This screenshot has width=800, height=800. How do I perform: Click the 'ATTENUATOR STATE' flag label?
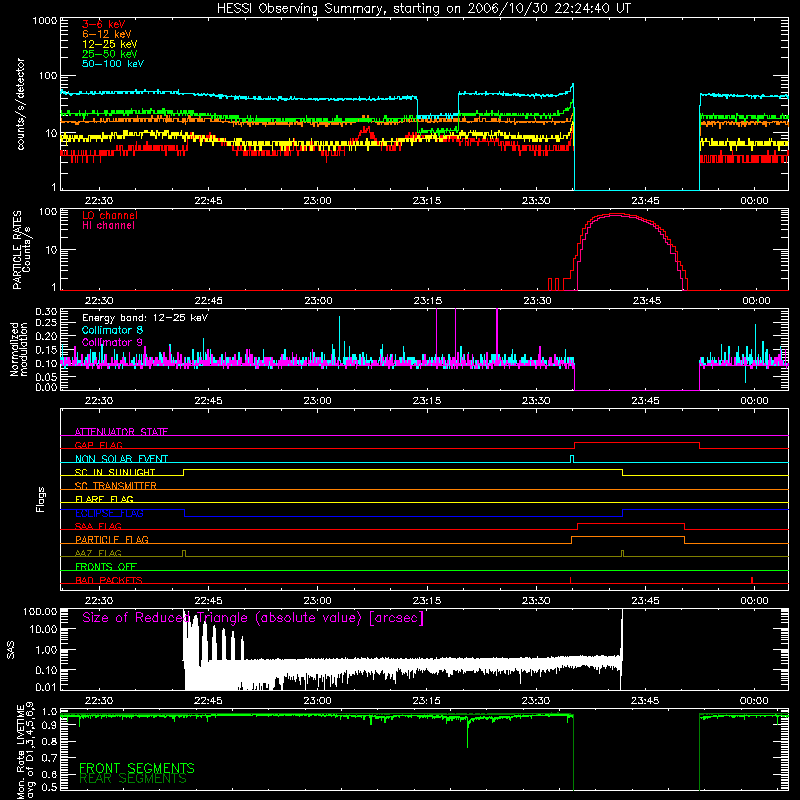tap(121, 432)
